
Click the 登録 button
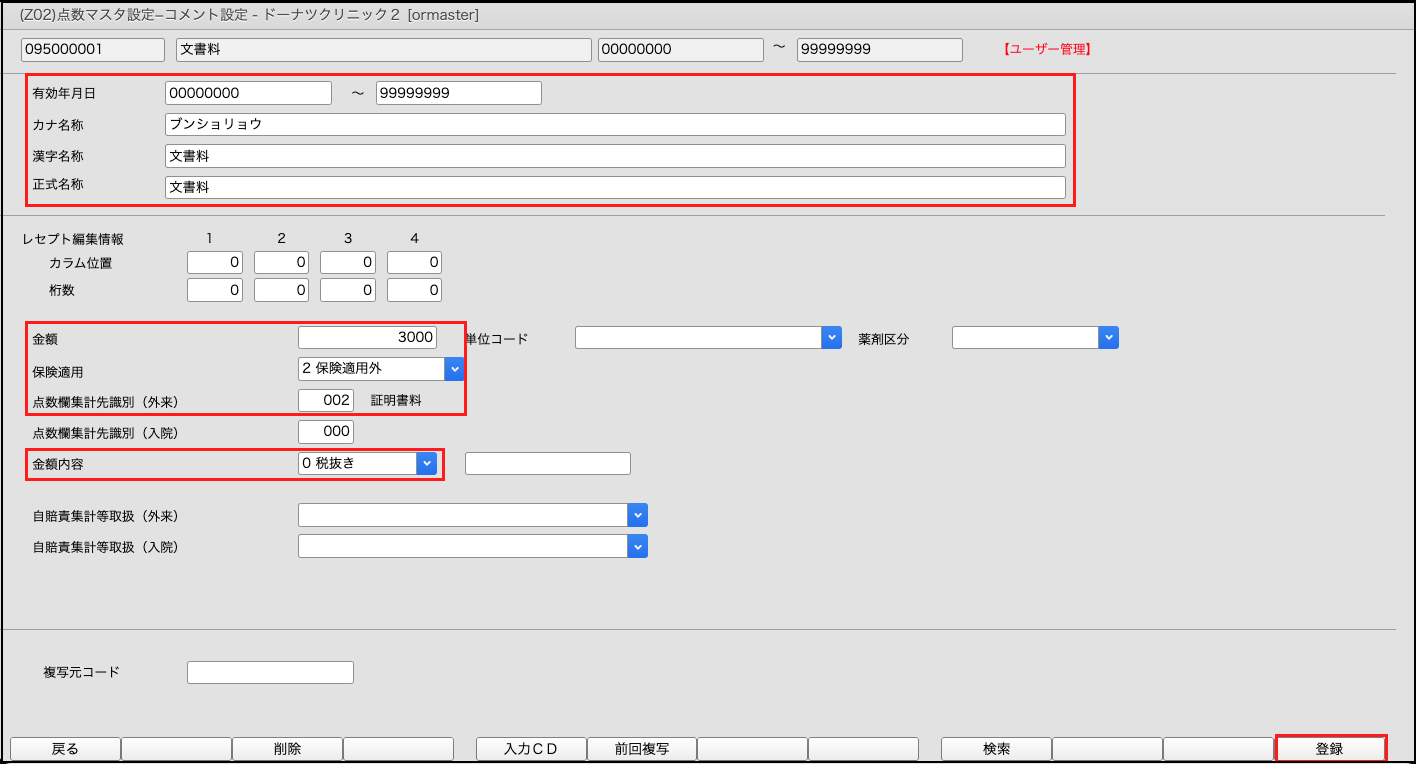click(x=1330, y=749)
